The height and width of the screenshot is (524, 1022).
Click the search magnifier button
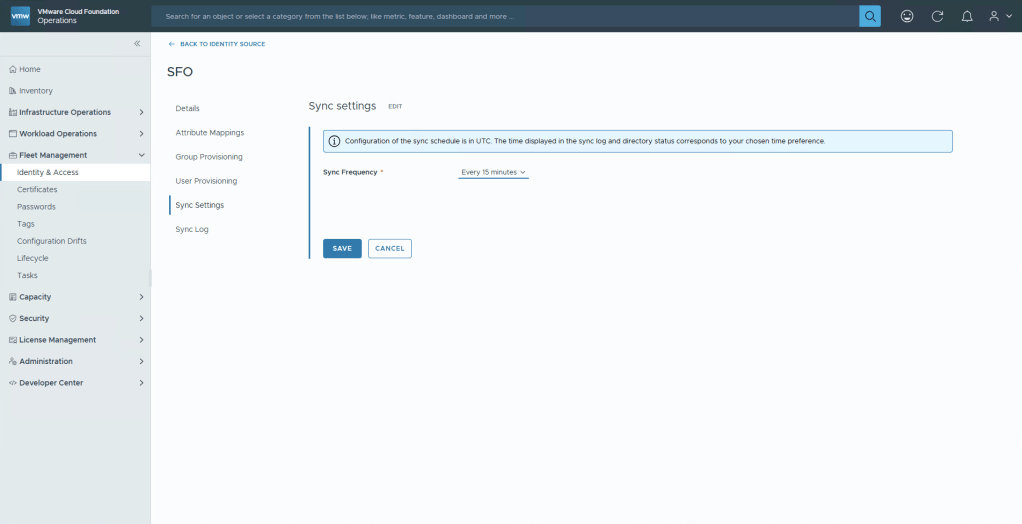870,16
